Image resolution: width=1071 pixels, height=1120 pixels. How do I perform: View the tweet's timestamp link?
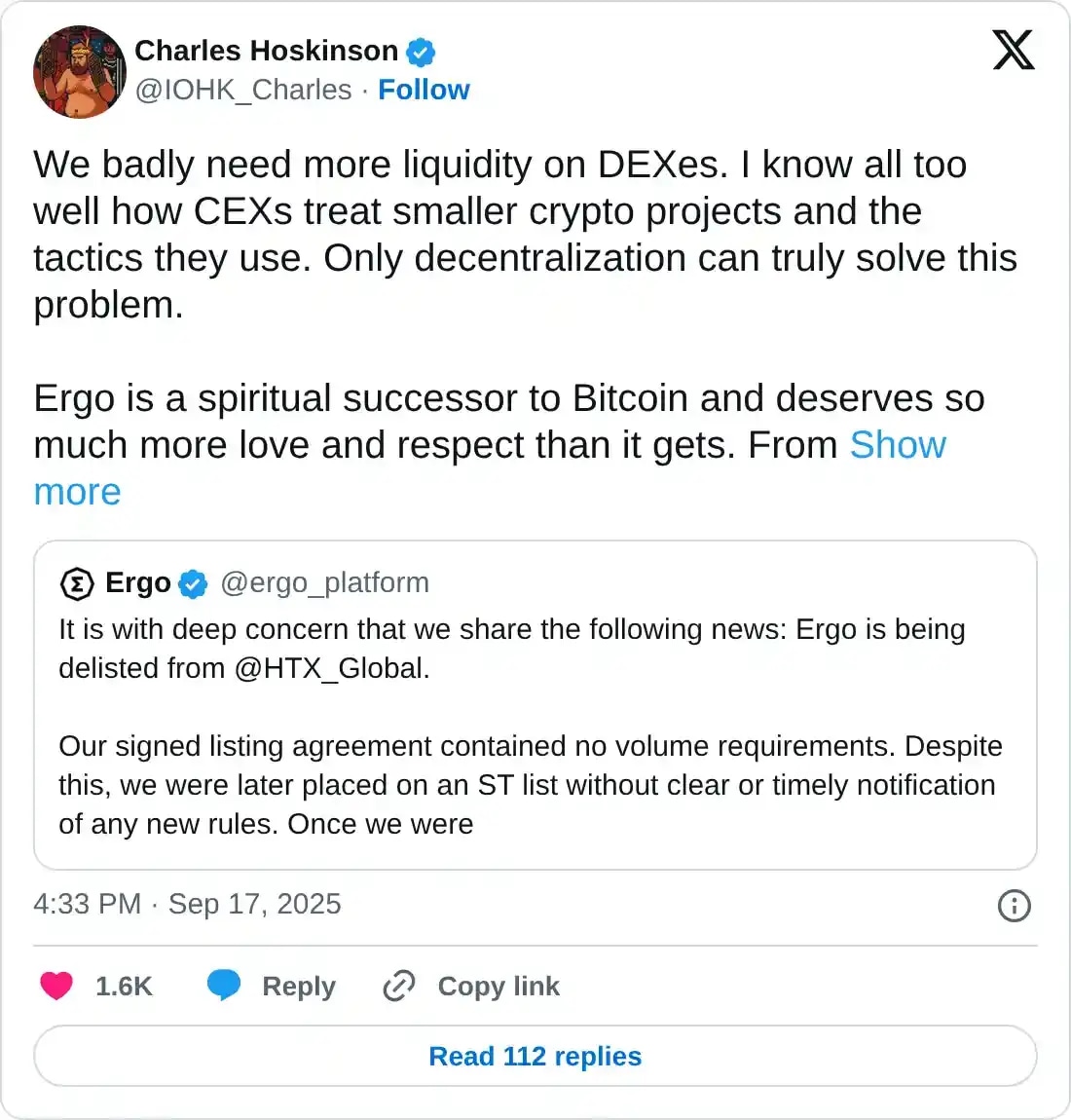[187, 905]
